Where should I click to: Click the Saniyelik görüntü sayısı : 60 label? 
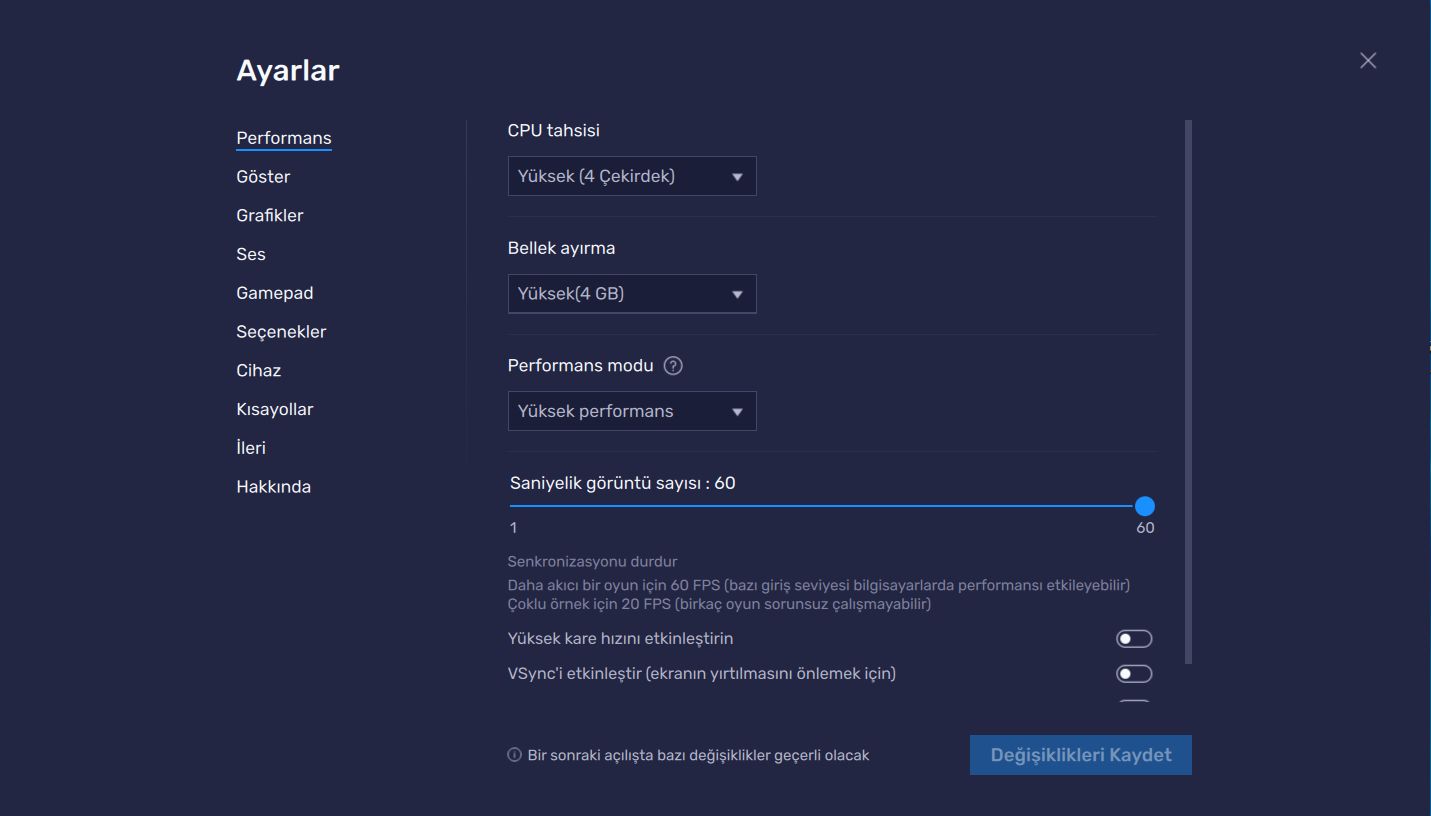tap(623, 483)
